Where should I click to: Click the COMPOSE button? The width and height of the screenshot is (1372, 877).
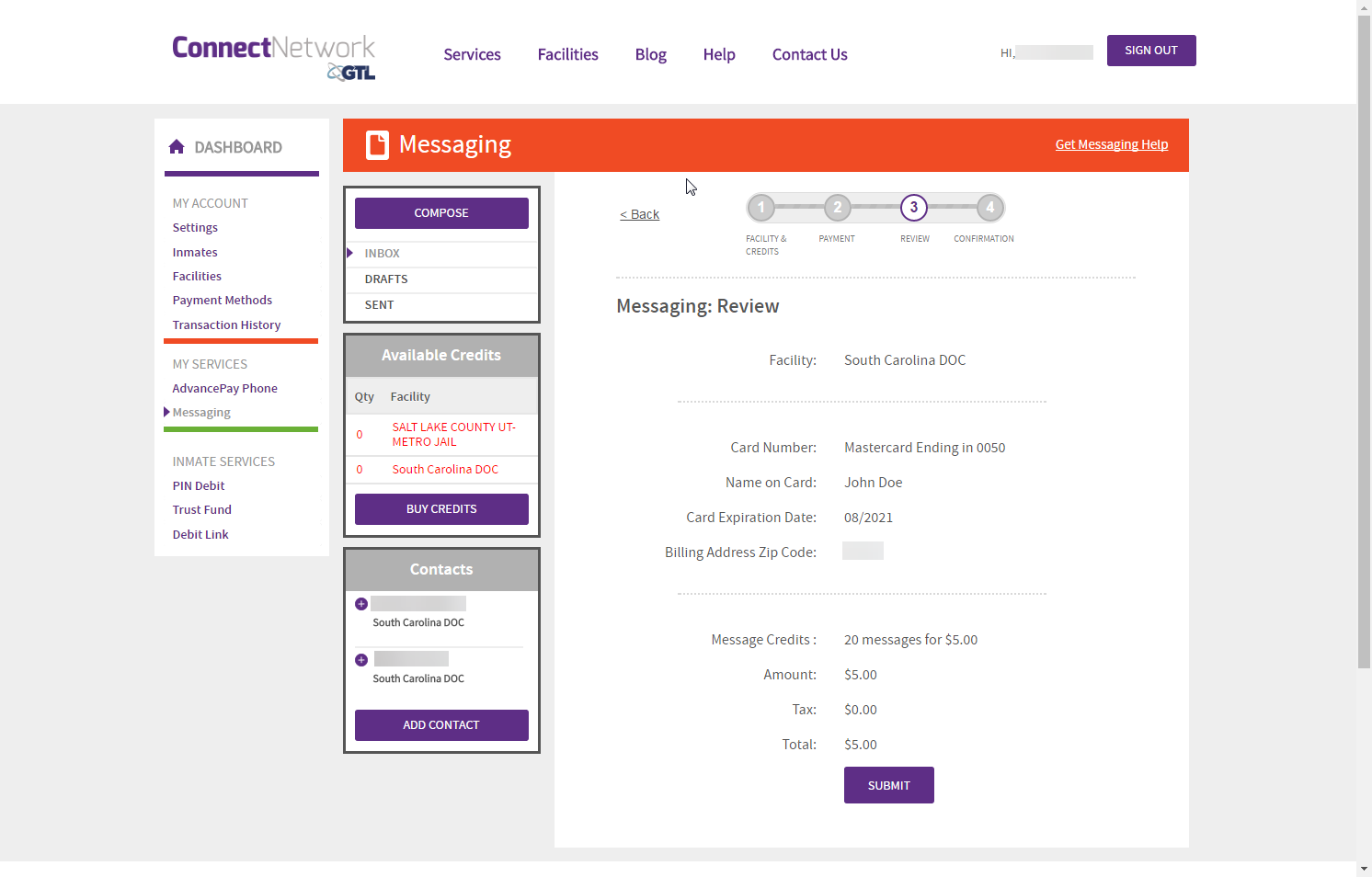click(441, 213)
